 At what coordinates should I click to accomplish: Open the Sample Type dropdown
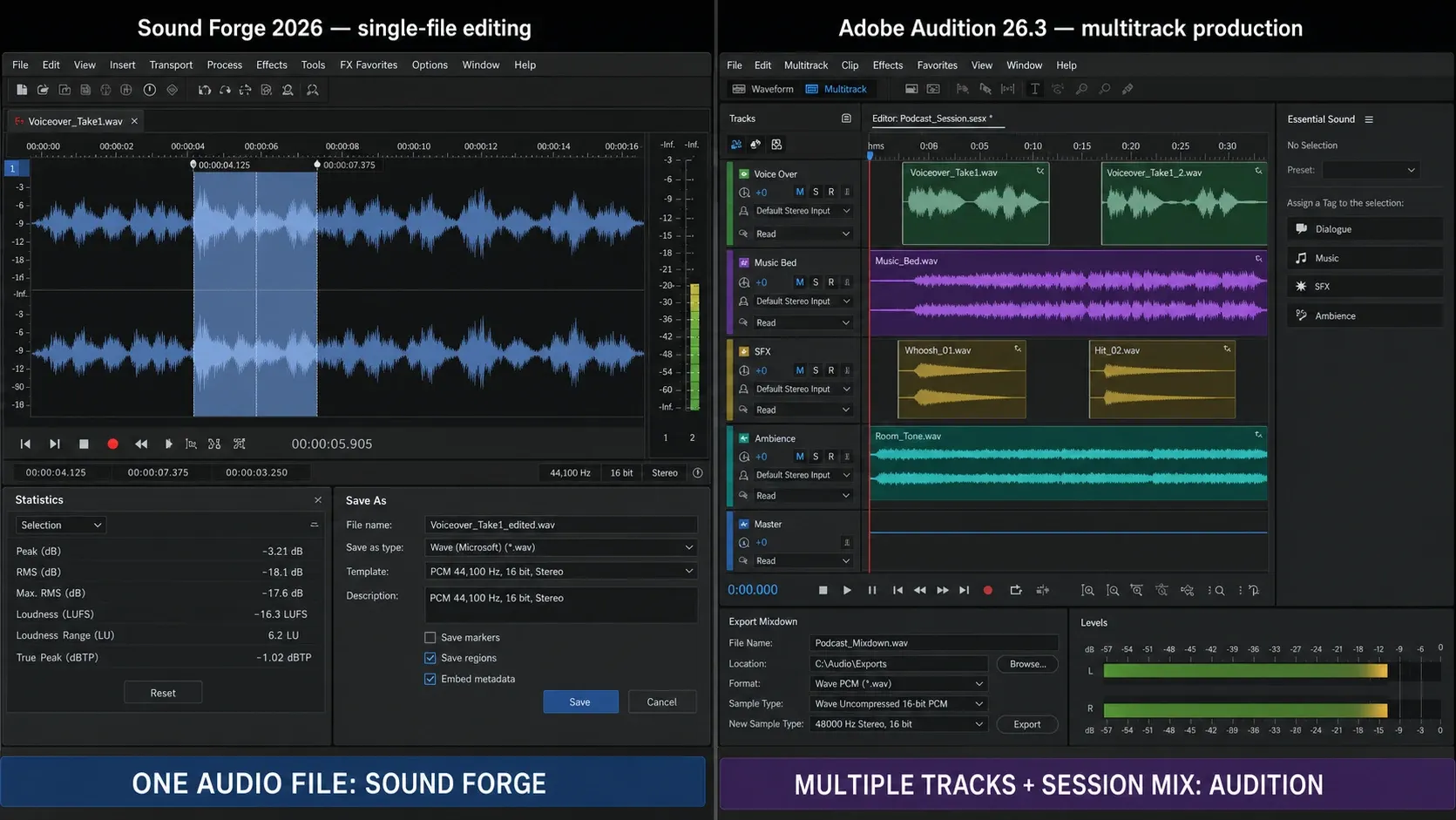click(x=898, y=703)
